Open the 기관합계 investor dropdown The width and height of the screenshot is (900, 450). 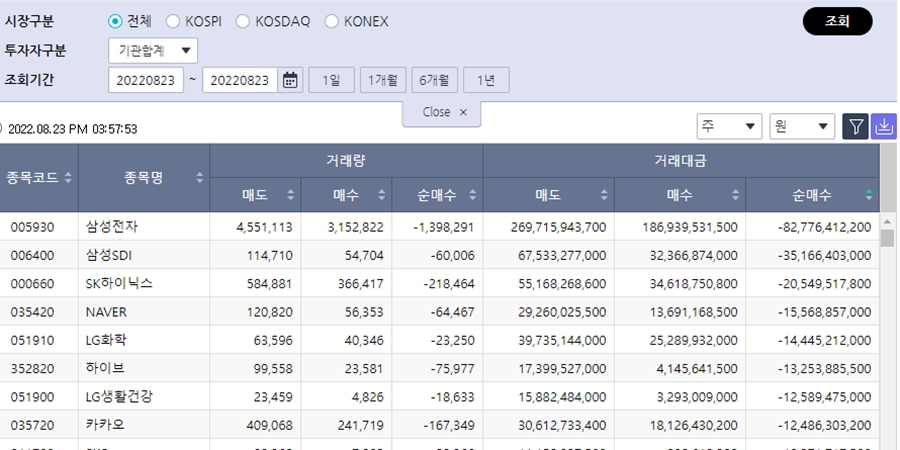[x=153, y=50]
